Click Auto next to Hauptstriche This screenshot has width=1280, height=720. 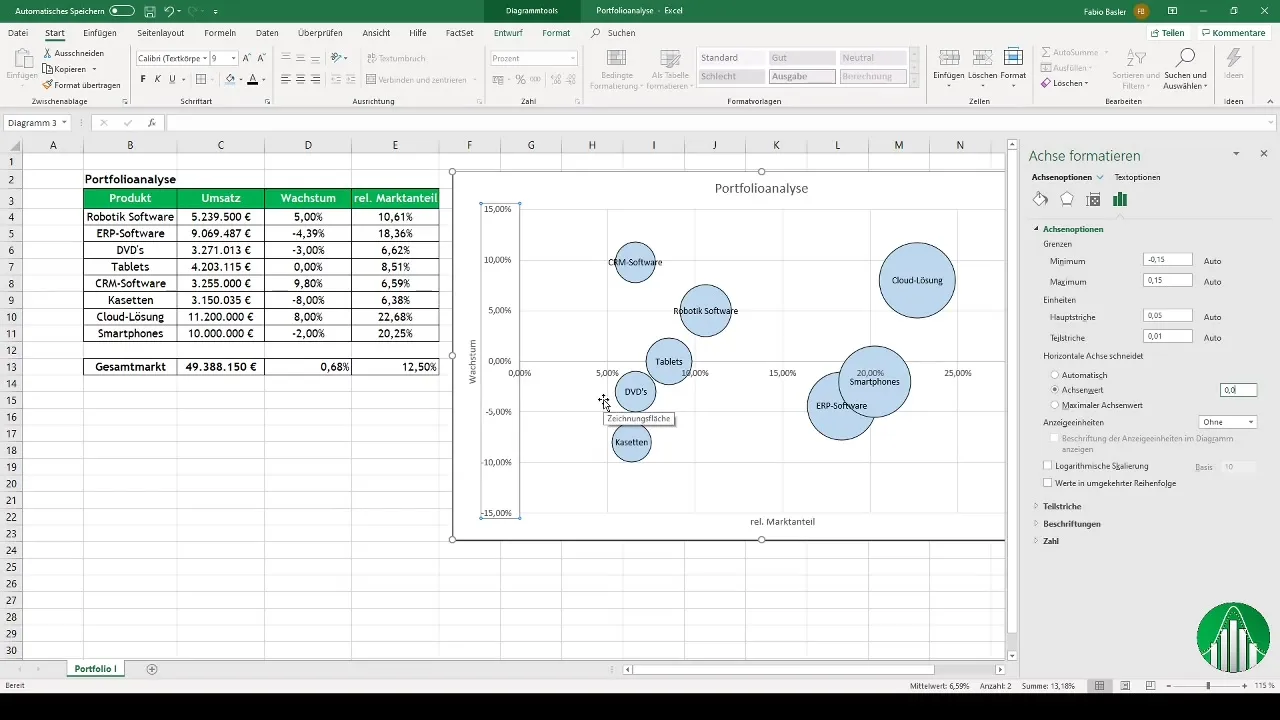click(x=1212, y=317)
